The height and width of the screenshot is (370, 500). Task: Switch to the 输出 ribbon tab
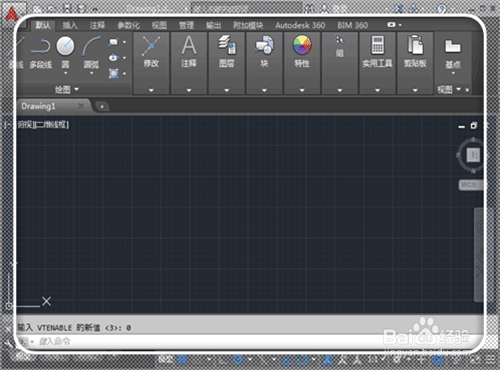214,25
